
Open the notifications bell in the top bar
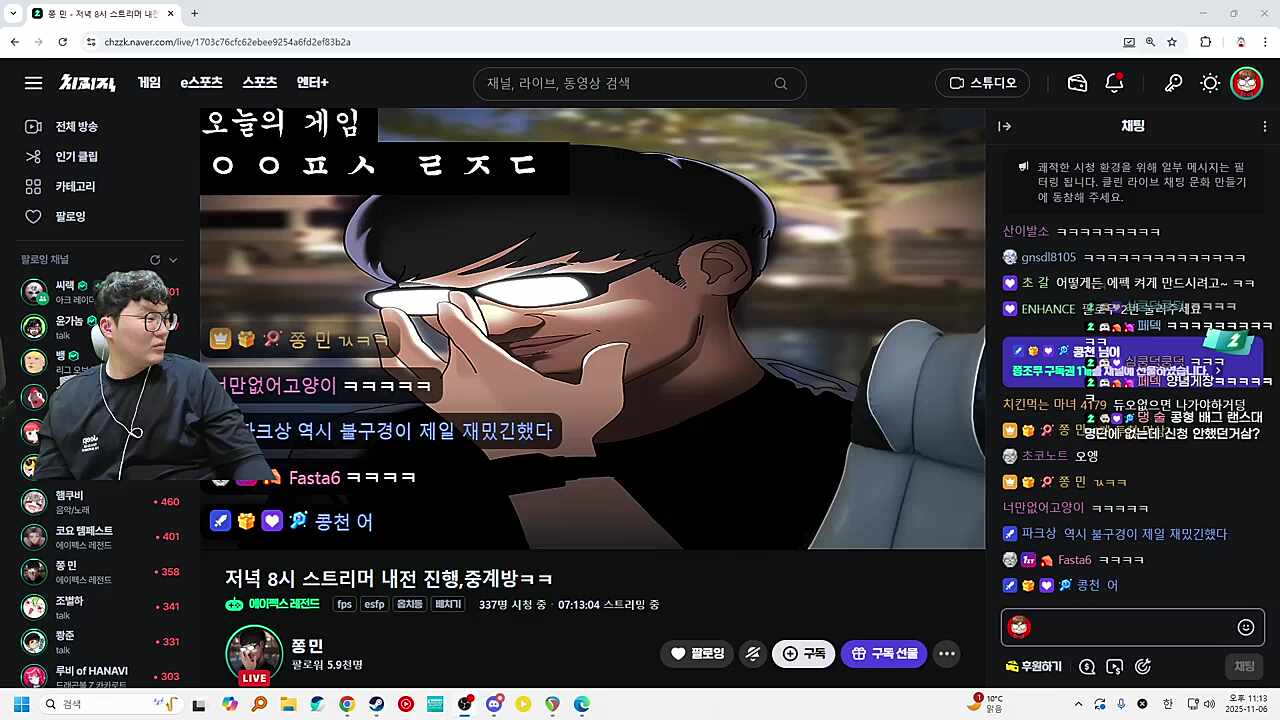tap(1114, 83)
